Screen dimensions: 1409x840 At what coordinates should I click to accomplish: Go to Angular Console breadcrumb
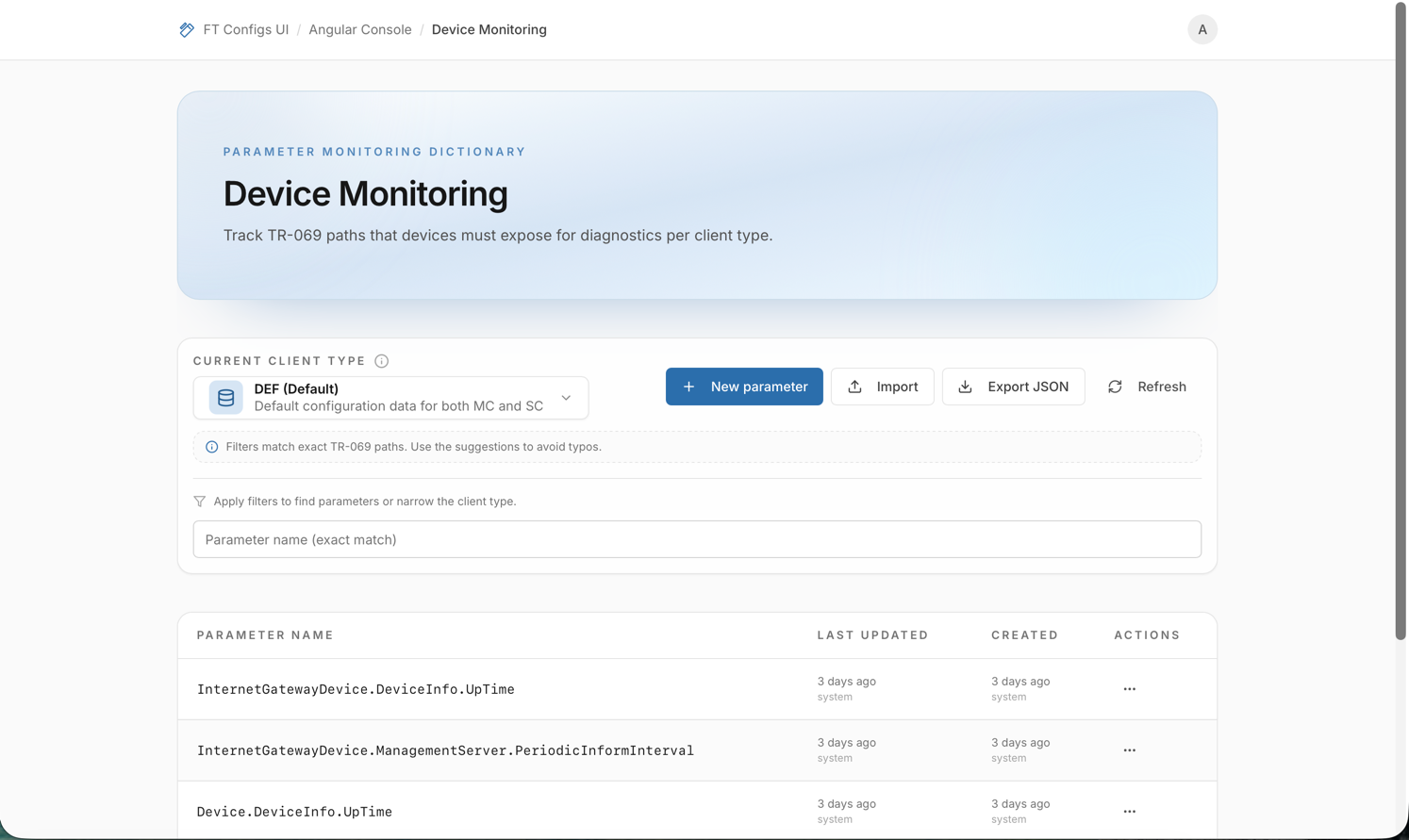click(x=360, y=30)
